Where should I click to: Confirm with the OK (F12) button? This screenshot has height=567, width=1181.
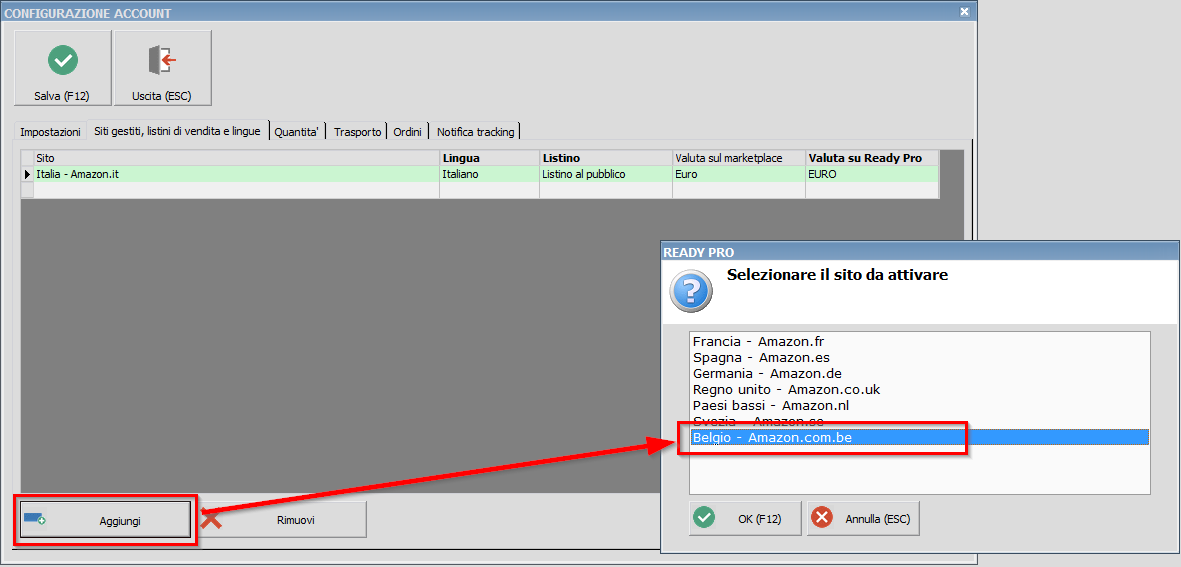(x=745, y=518)
